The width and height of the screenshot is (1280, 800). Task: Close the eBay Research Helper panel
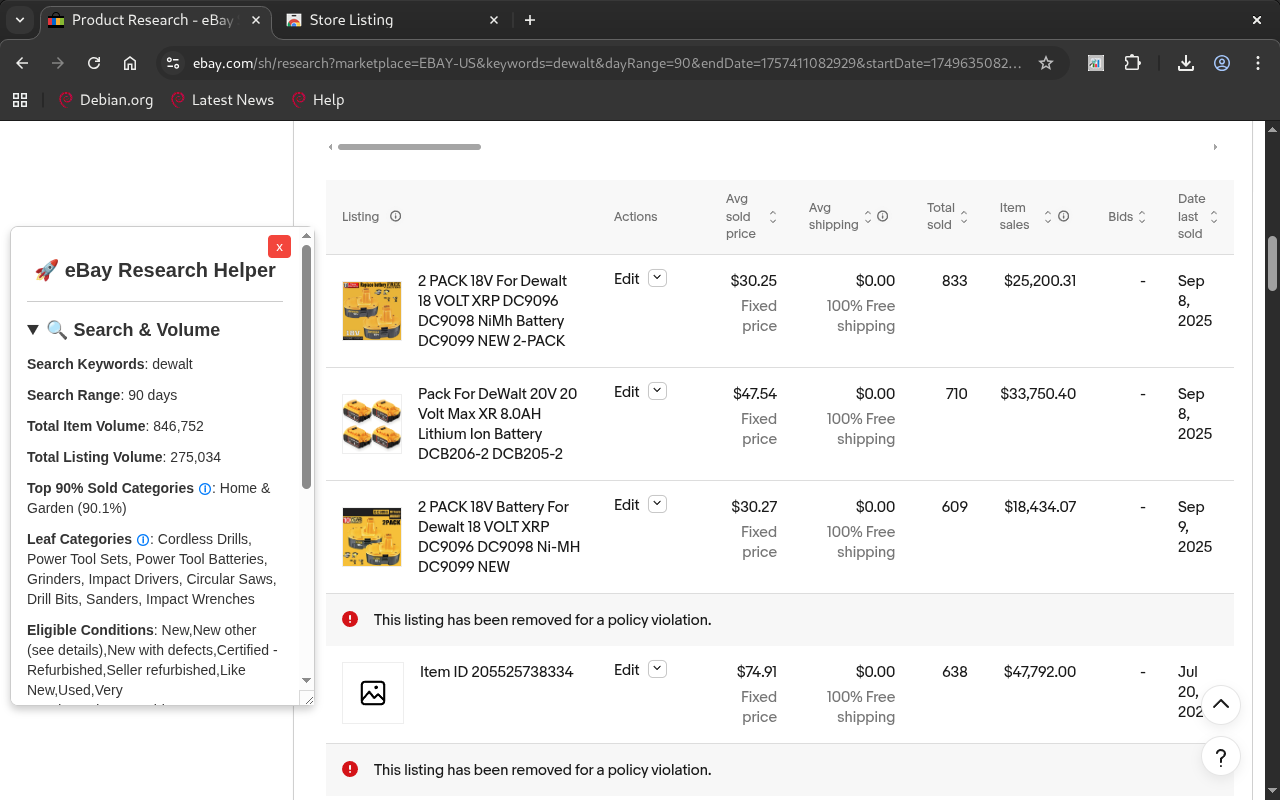(279, 246)
